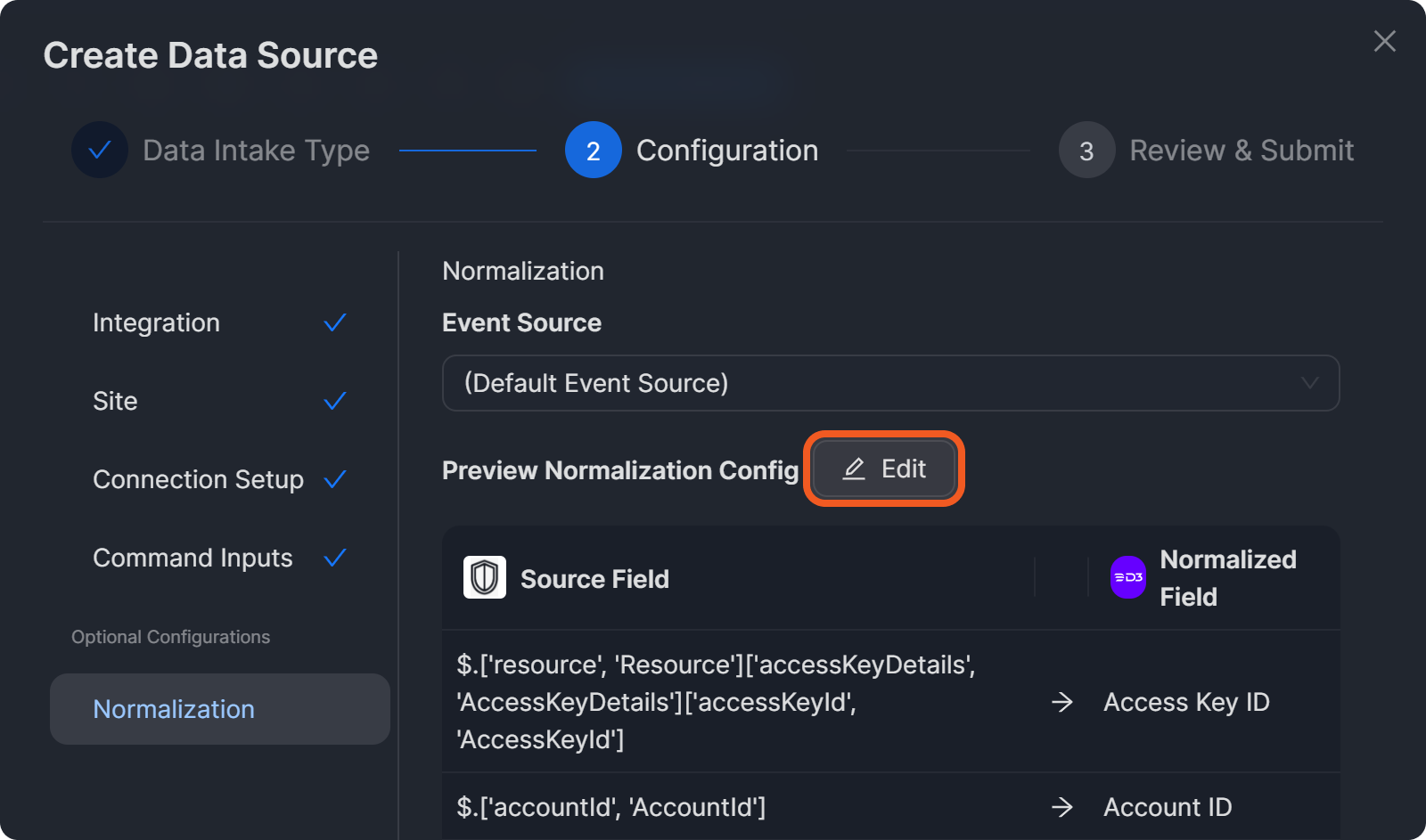This screenshot has width=1426, height=840.
Task: Select the Access Key ID source field row
Action: tap(716, 702)
